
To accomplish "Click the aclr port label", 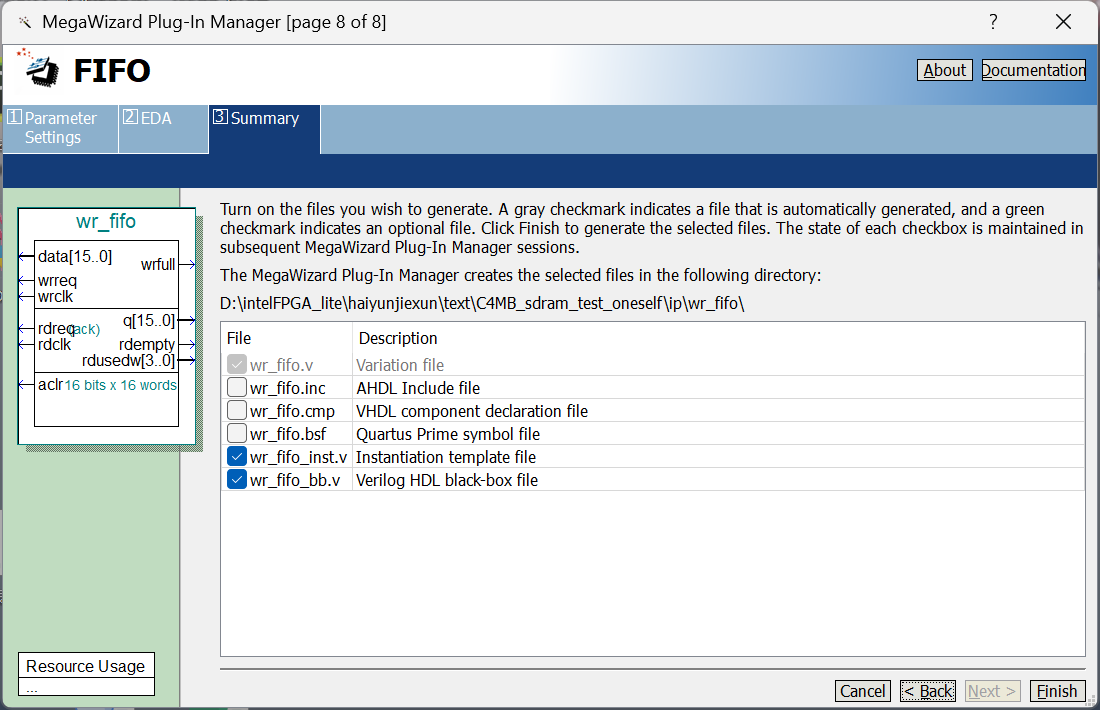I will click(51, 384).
